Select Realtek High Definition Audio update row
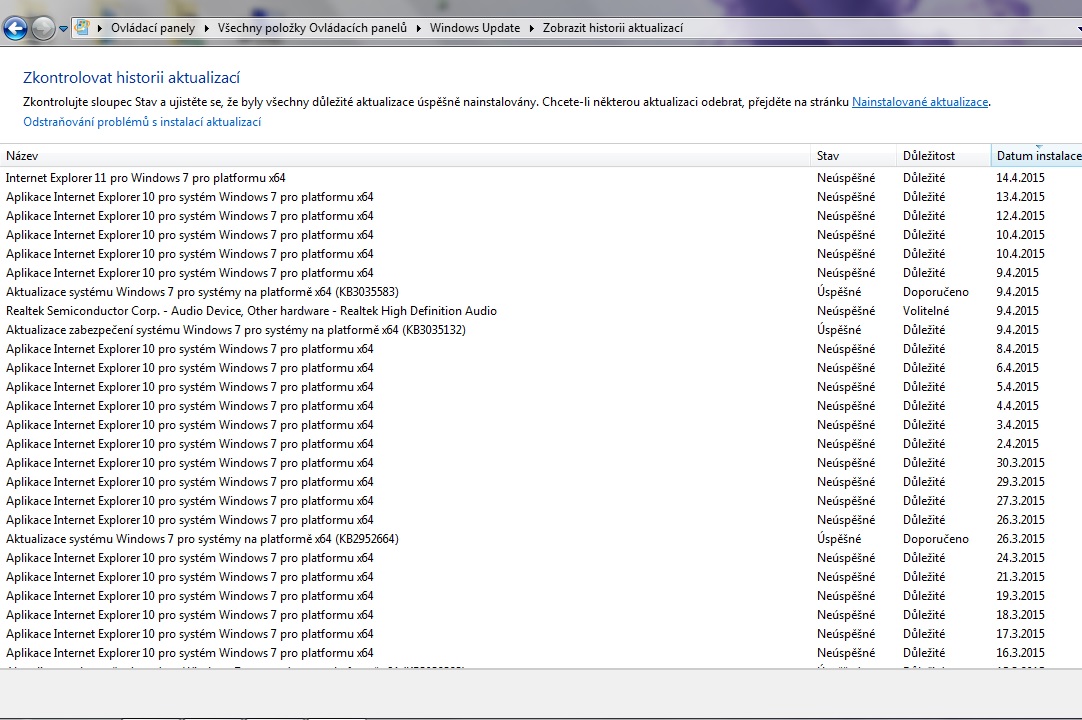 pyautogui.click(x=541, y=311)
